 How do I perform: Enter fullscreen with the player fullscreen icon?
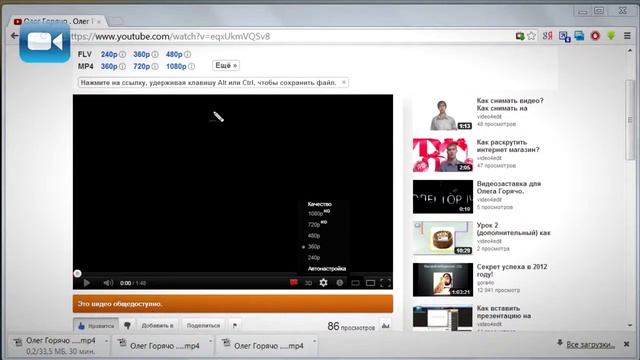pyautogui.click(x=385, y=283)
